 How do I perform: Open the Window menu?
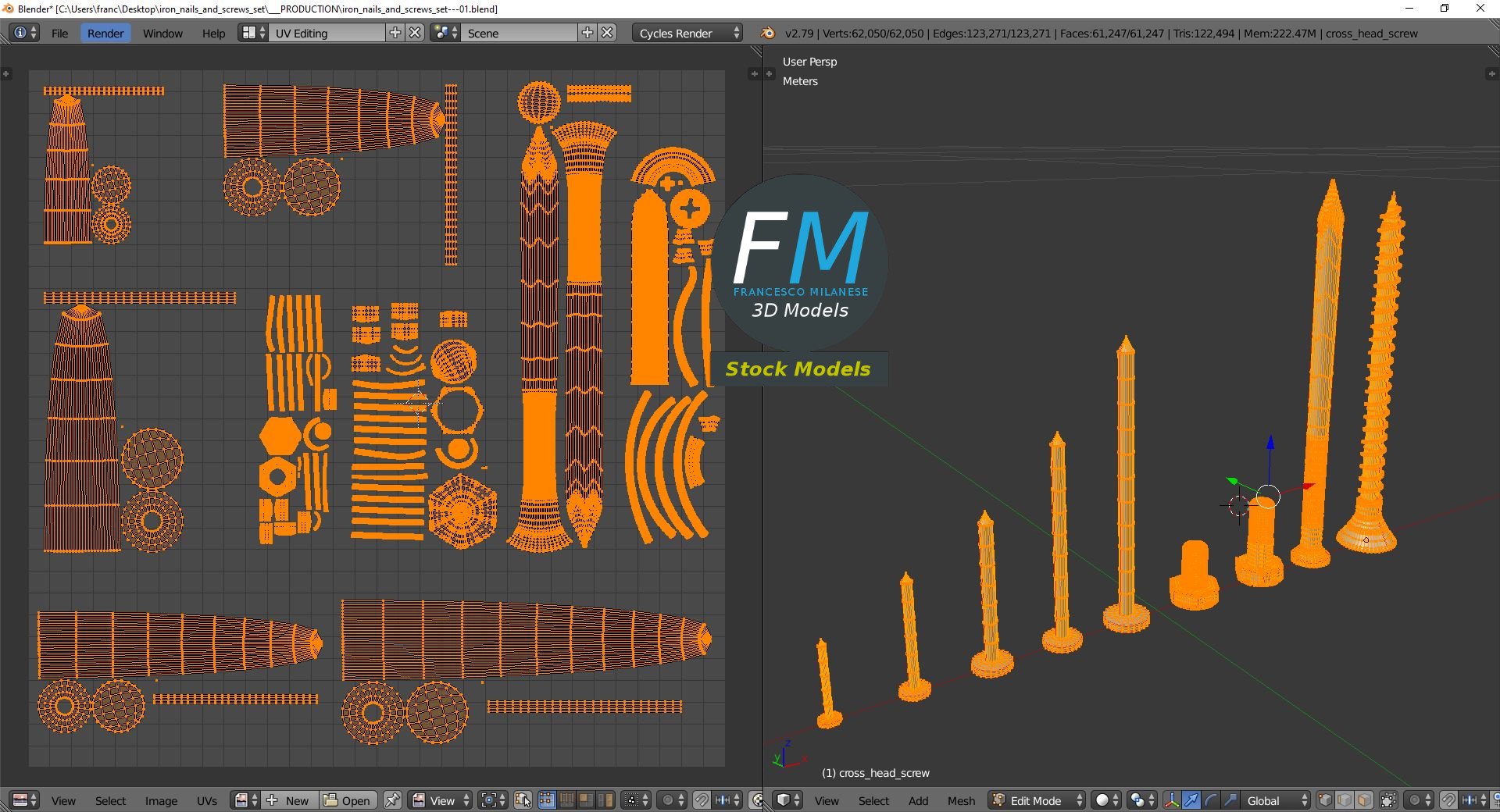(162, 33)
